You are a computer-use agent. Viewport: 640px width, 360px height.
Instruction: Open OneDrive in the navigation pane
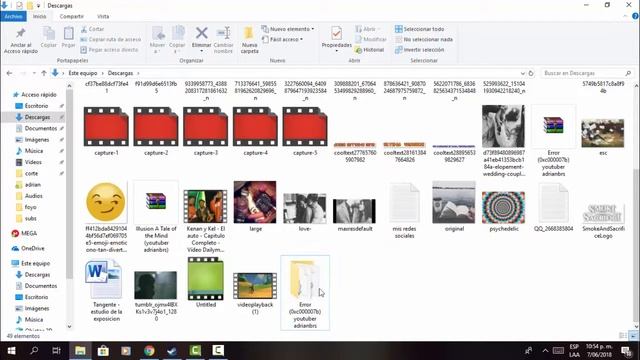pos(28,248)
